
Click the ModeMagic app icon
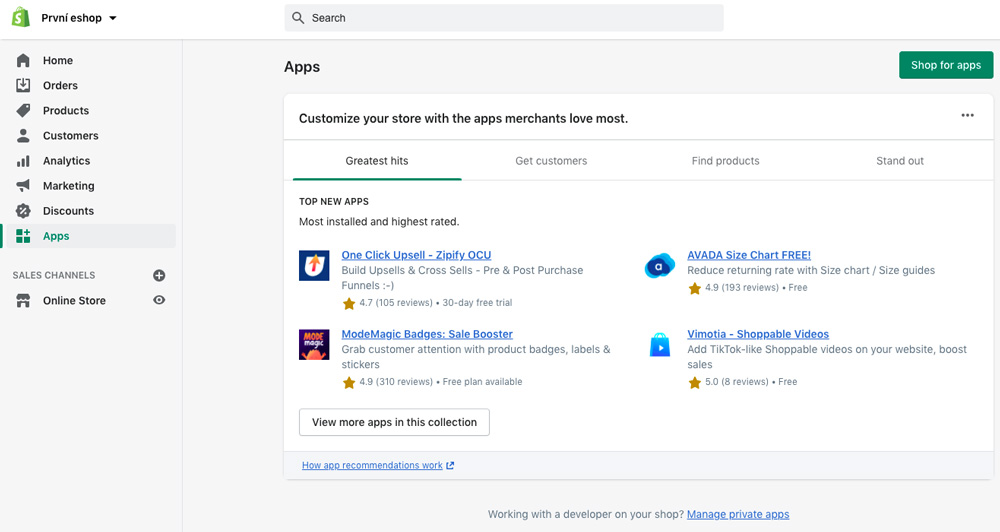314,344
